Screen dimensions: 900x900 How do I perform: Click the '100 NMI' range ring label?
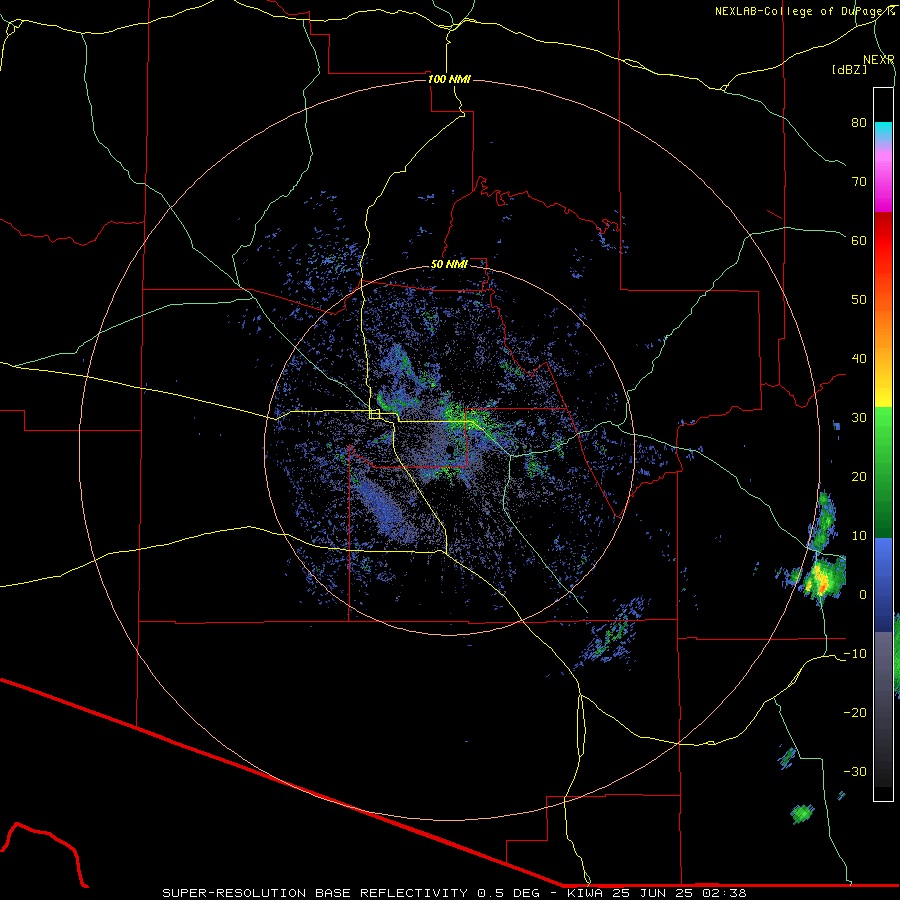point(449,79)
